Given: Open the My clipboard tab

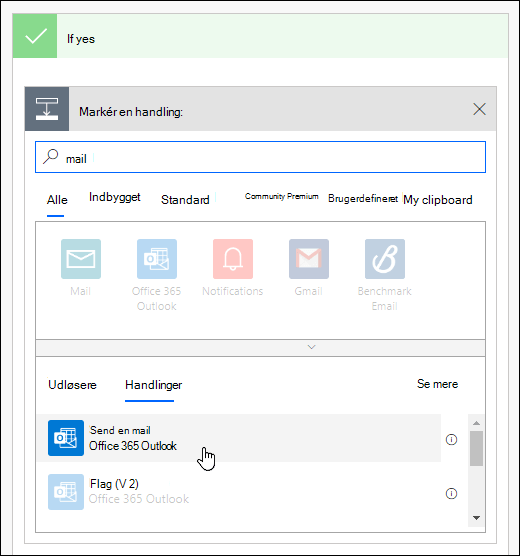Looking at the screenshot, I should click(x=438, y=200).
